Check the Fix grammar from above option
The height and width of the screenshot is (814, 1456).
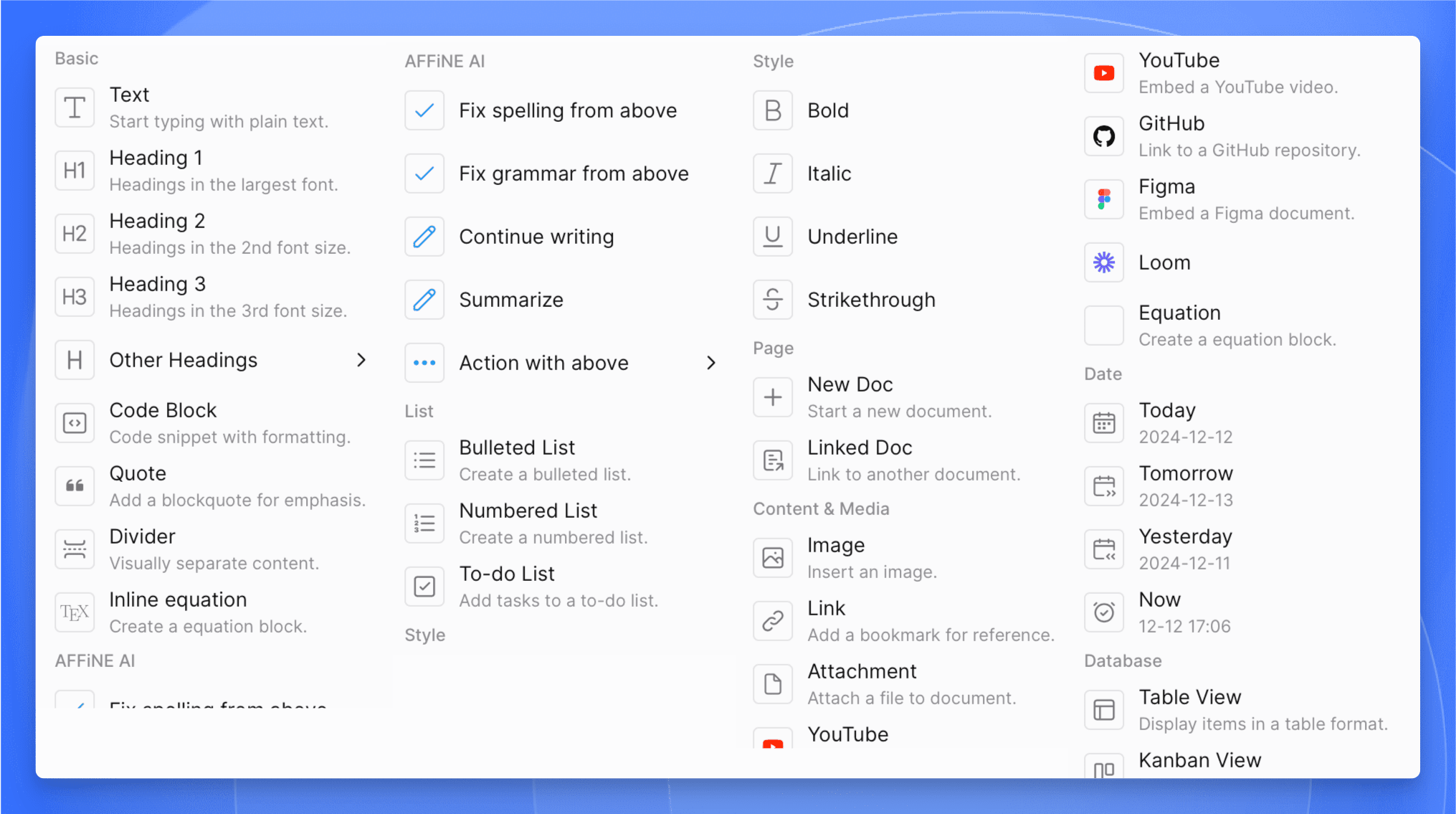pyautogui.click(x=424, y=173)
